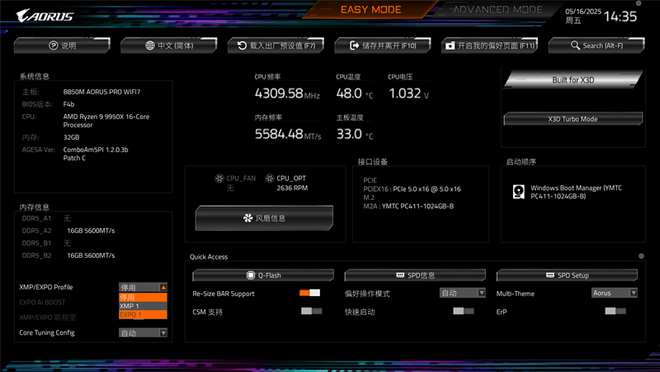Expand the Multi-Theme Aorus dropdown
This screenshot has height=372, width=660.
(x=614, y=293)
